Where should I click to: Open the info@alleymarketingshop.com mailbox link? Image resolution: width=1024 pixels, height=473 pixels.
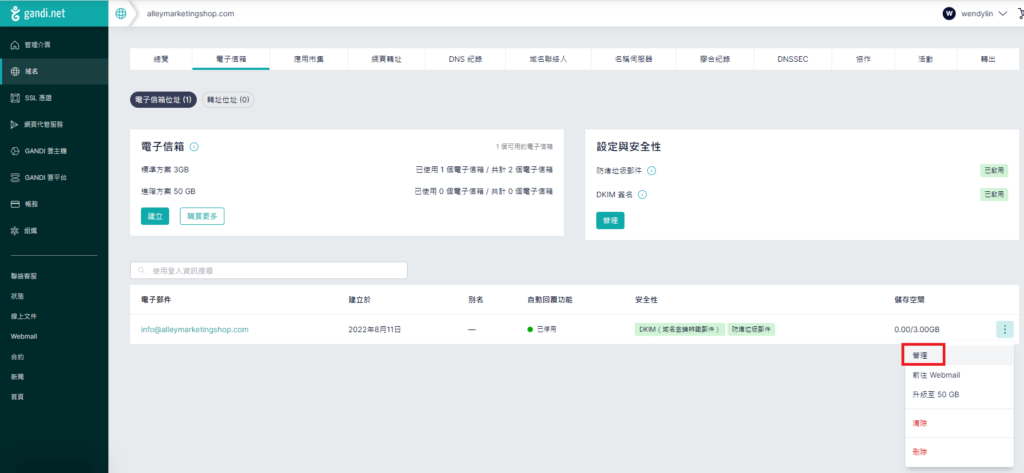click(194, 329)
